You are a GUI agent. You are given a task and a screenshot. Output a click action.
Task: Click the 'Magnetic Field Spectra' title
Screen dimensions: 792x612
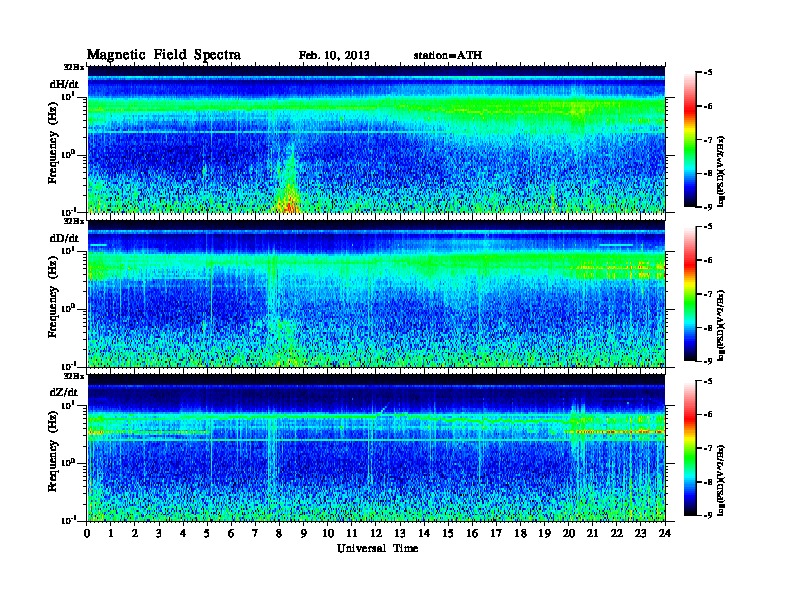tap(163, 55)
